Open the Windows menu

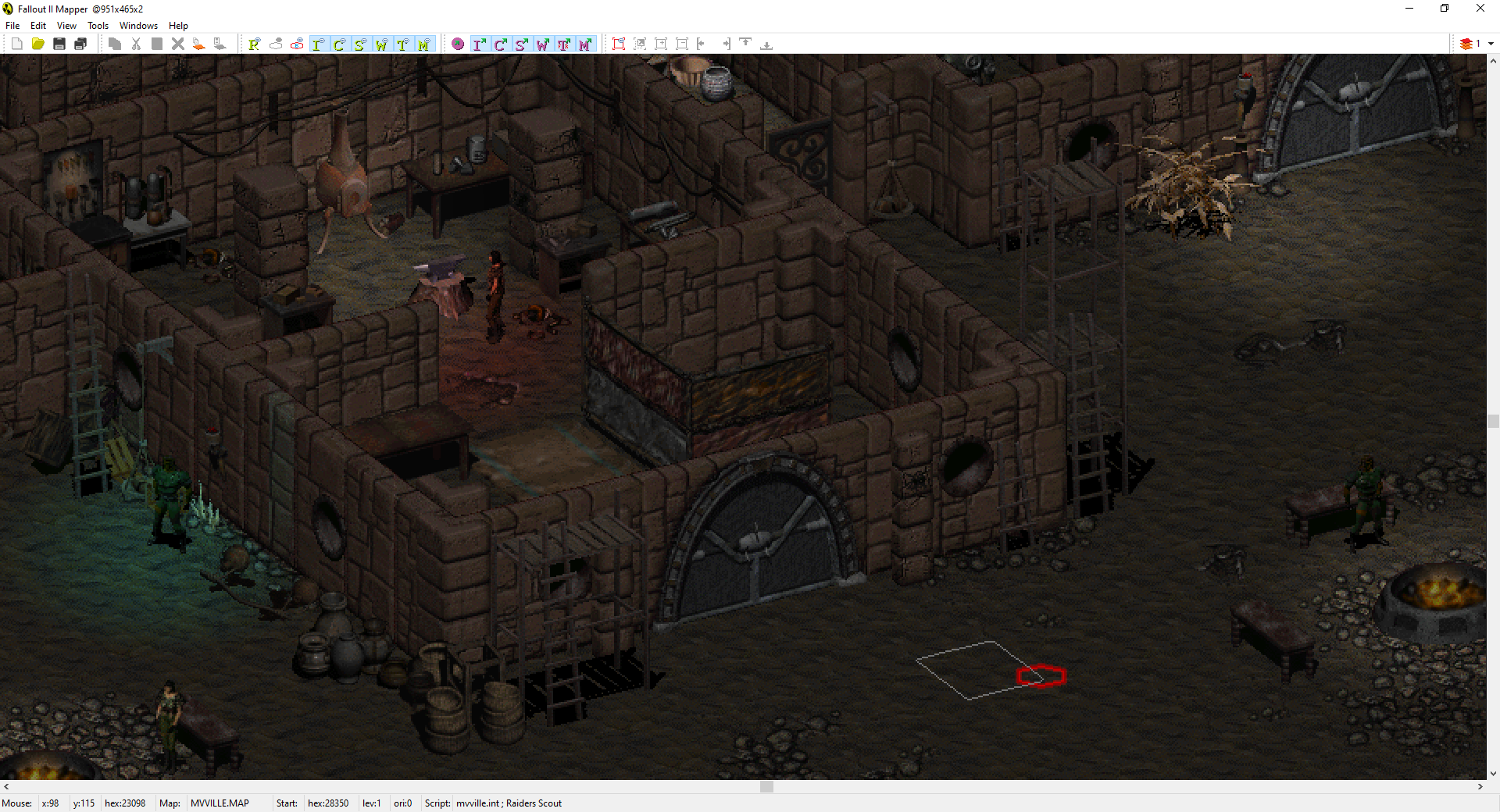(x=138, y=26)
